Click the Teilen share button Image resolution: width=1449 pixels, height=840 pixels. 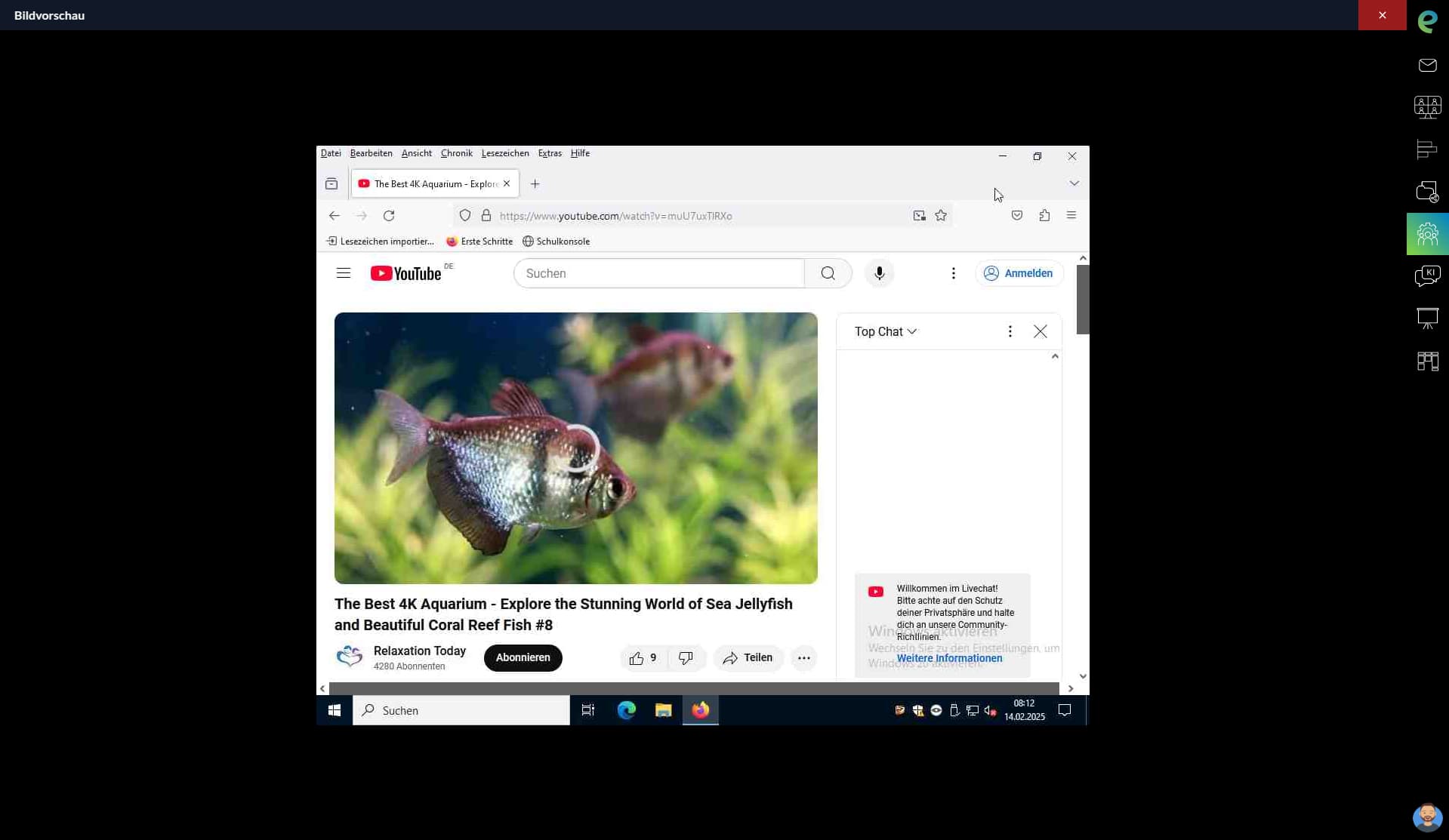coord(748,658)
